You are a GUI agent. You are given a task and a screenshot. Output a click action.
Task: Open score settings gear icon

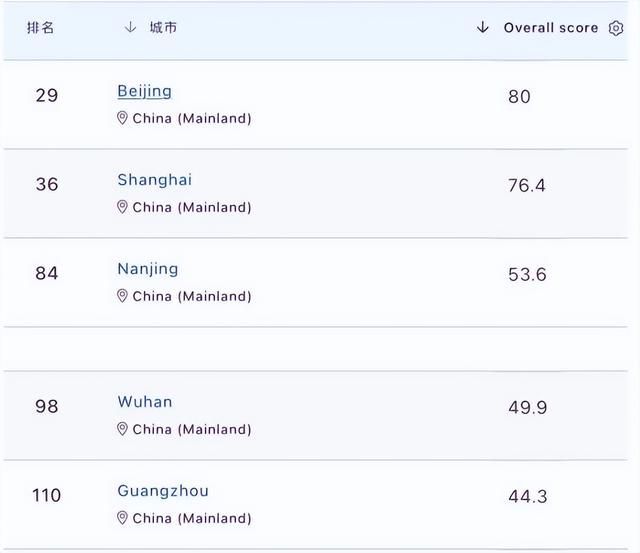pyautogui.click(x=616, y=28)
